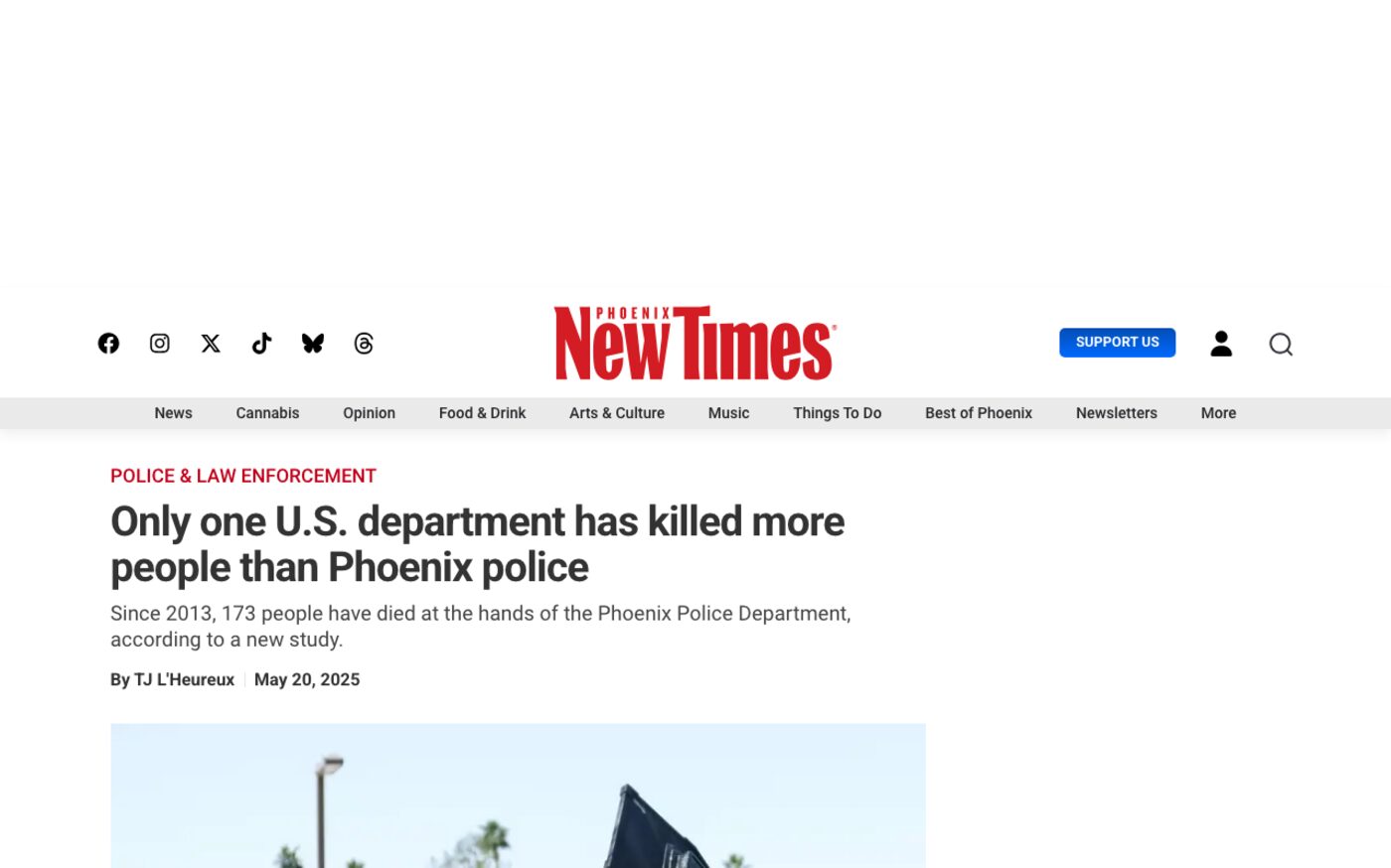Open the Cannabis section
The image size is (1391, 868).
click(267, 413)
